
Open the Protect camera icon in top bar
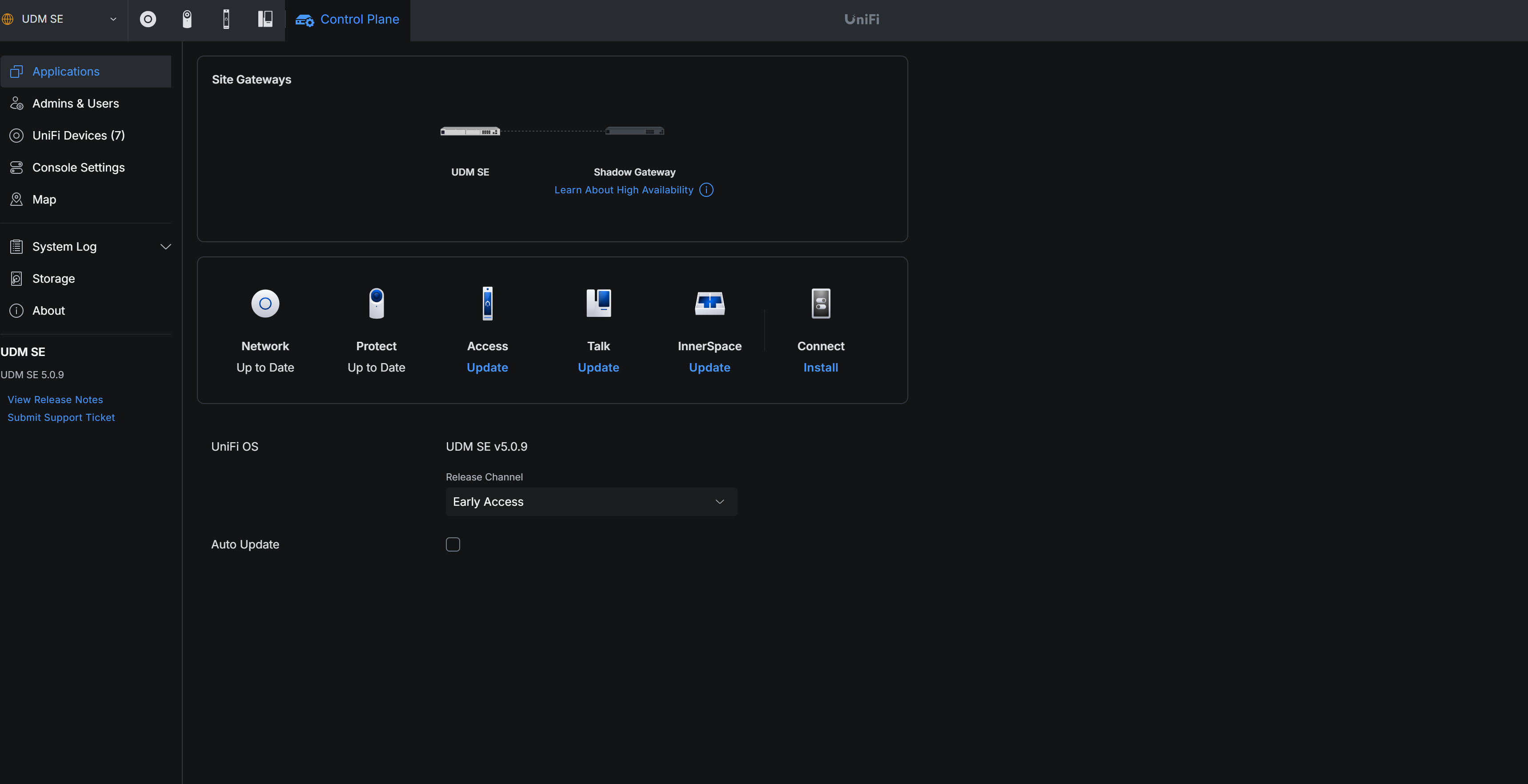point(187,19)
